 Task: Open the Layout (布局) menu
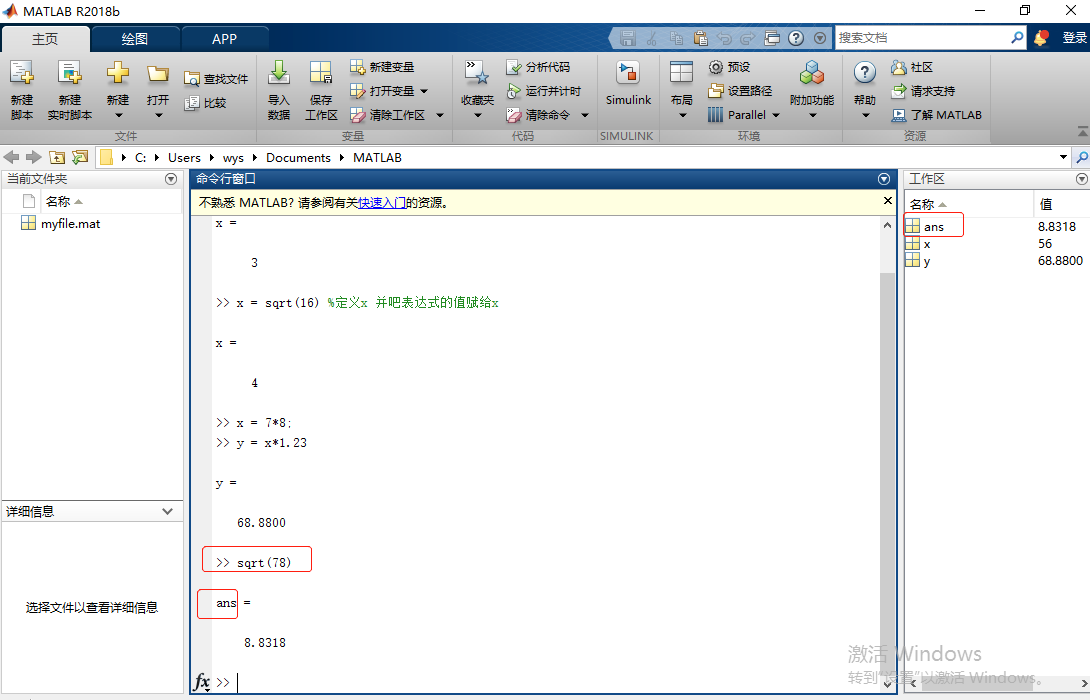[x=681, y=89]
